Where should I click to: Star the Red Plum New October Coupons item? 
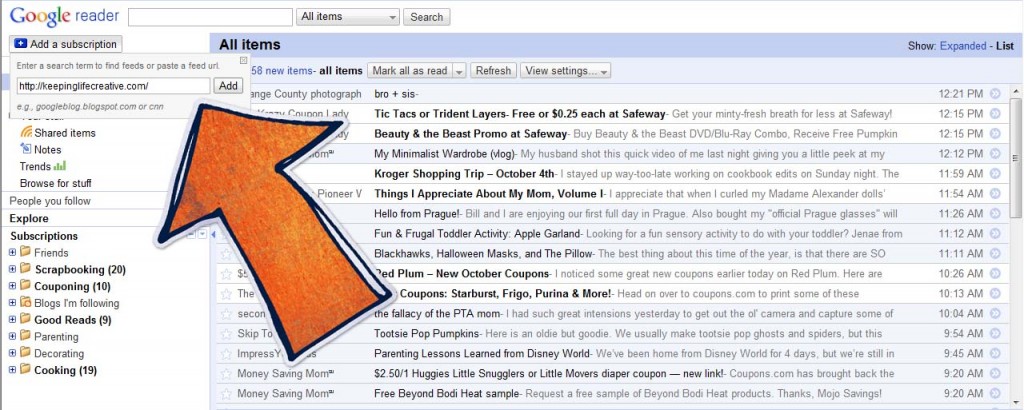[226, 274]
